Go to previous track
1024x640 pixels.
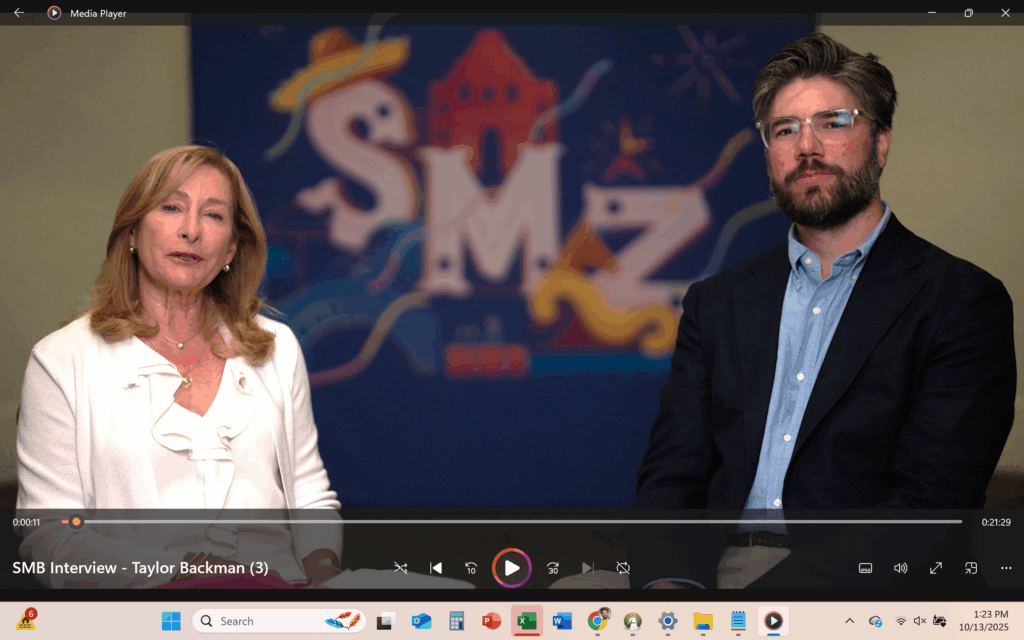(436, 568)
